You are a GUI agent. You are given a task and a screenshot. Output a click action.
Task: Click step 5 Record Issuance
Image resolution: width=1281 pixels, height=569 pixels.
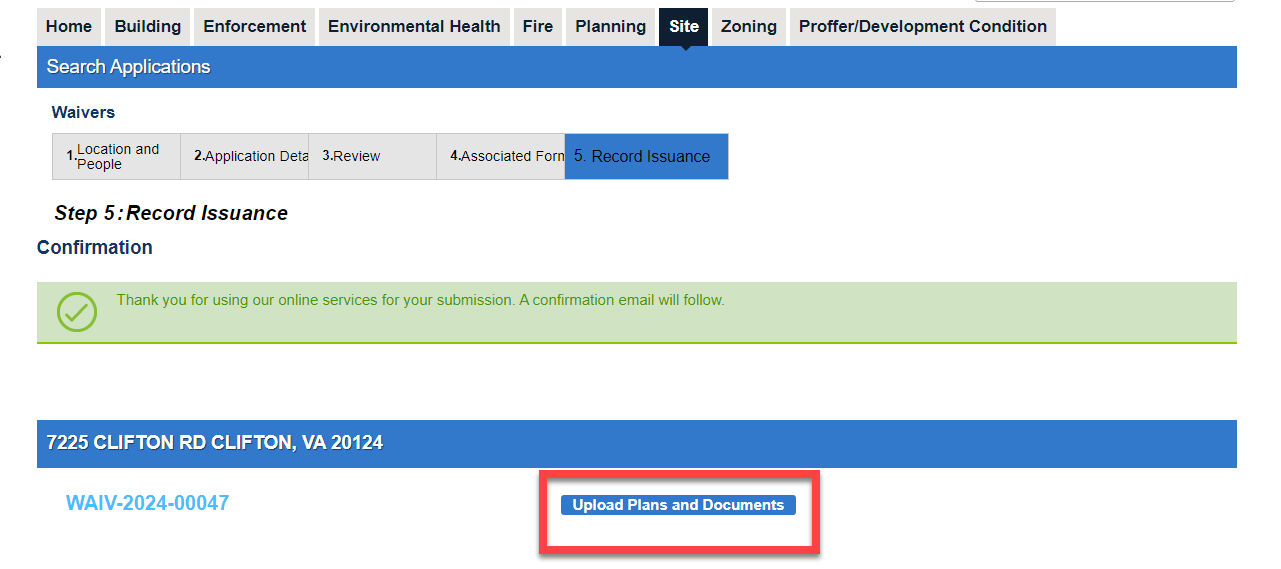(646, 157)
